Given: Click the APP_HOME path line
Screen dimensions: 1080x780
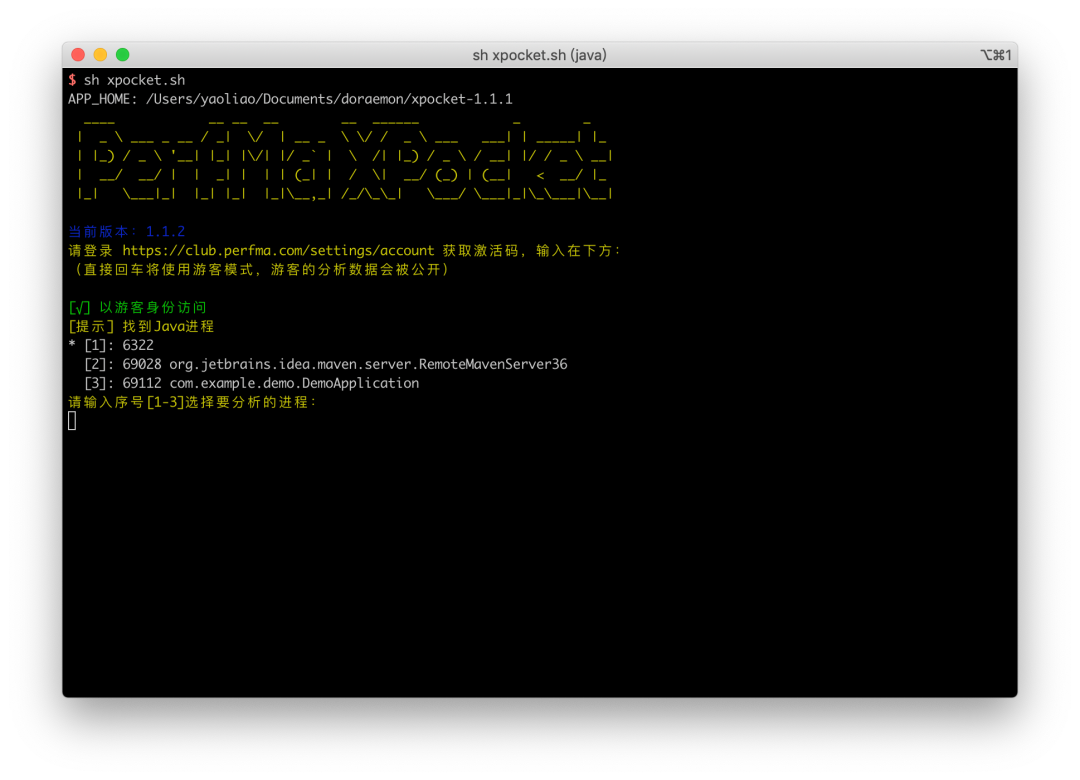Looking at the screenshot, I should coord(290,99).
